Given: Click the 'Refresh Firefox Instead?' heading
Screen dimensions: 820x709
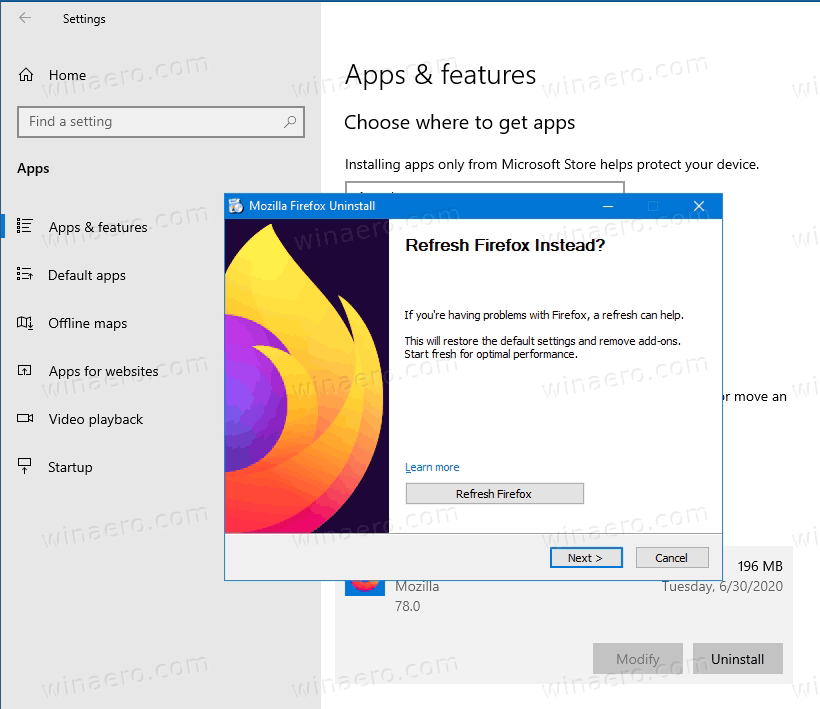Looking at the screenshot, I should 505,245.
